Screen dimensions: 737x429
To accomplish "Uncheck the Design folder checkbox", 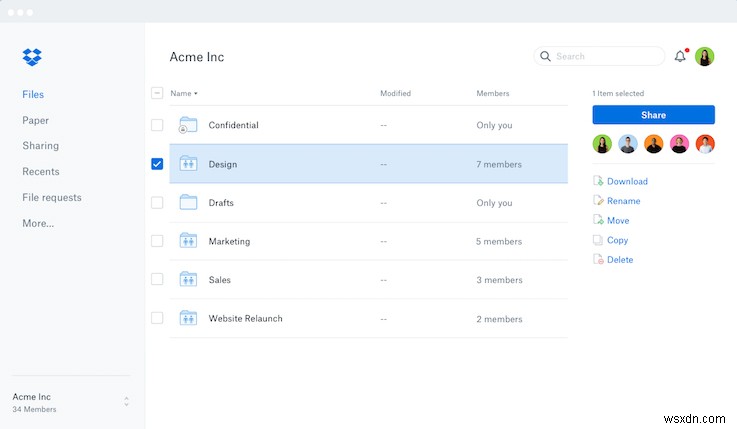I will point(157,164).
